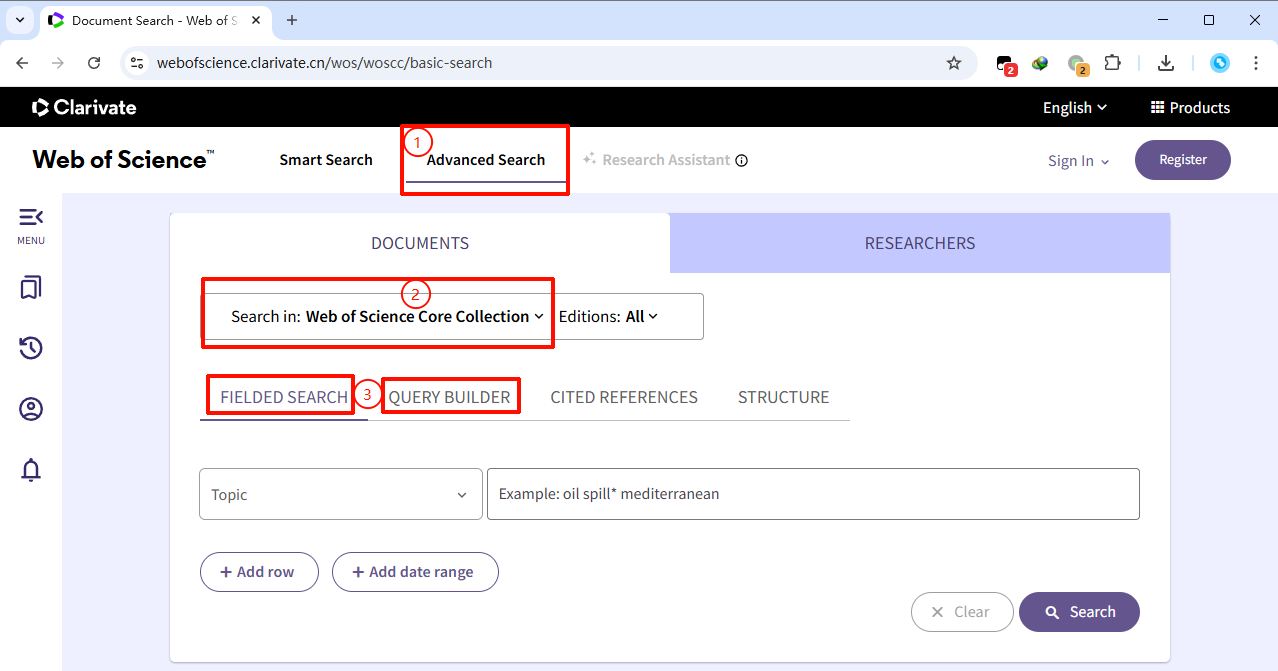Open the Editions All dropdown
Screen dimensions: 1278x671
coord(609,316)
